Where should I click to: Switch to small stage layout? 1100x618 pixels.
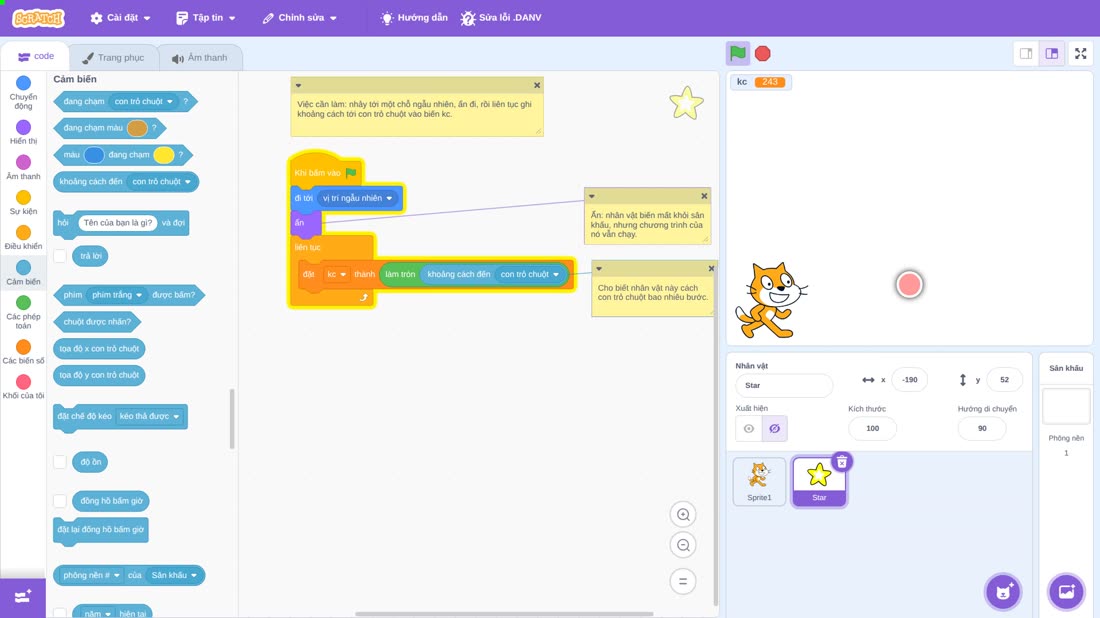point(1026,53)
